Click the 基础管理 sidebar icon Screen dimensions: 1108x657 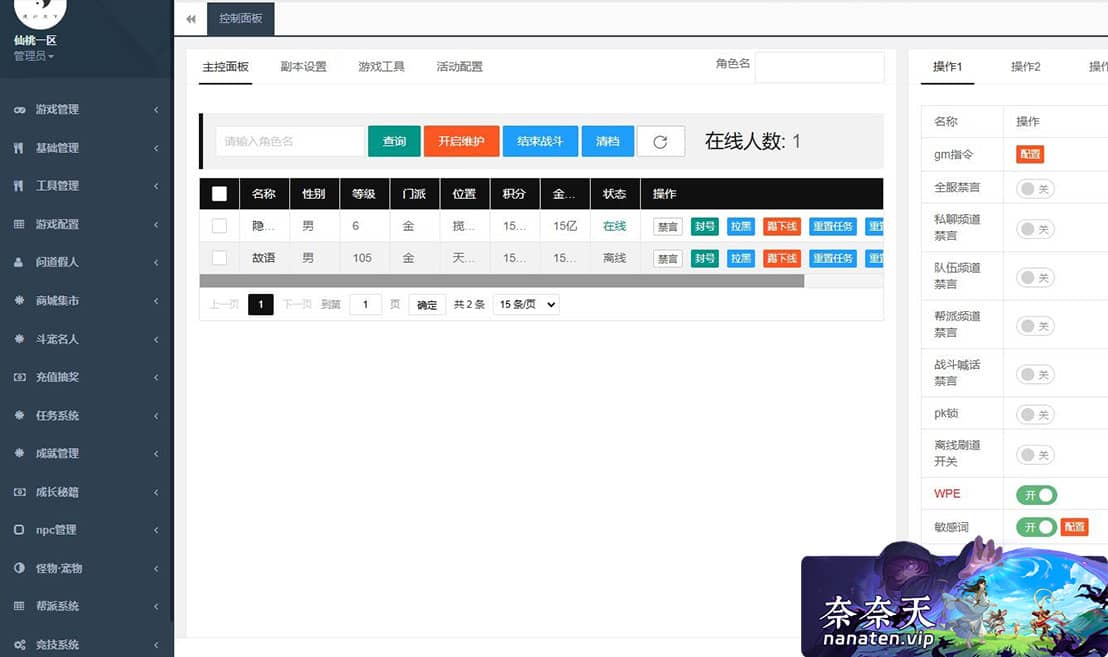click(x=19, y=148)
